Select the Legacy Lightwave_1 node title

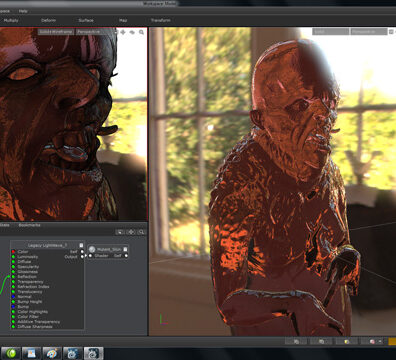(x=47, y=245)
